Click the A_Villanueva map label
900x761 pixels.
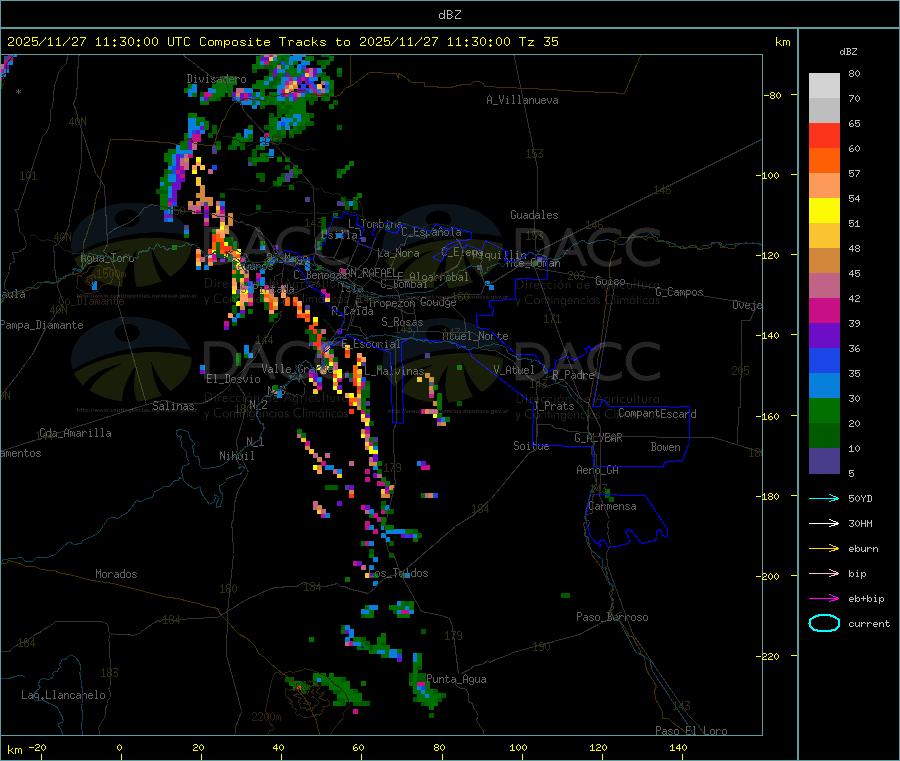[x=522, y=100]
